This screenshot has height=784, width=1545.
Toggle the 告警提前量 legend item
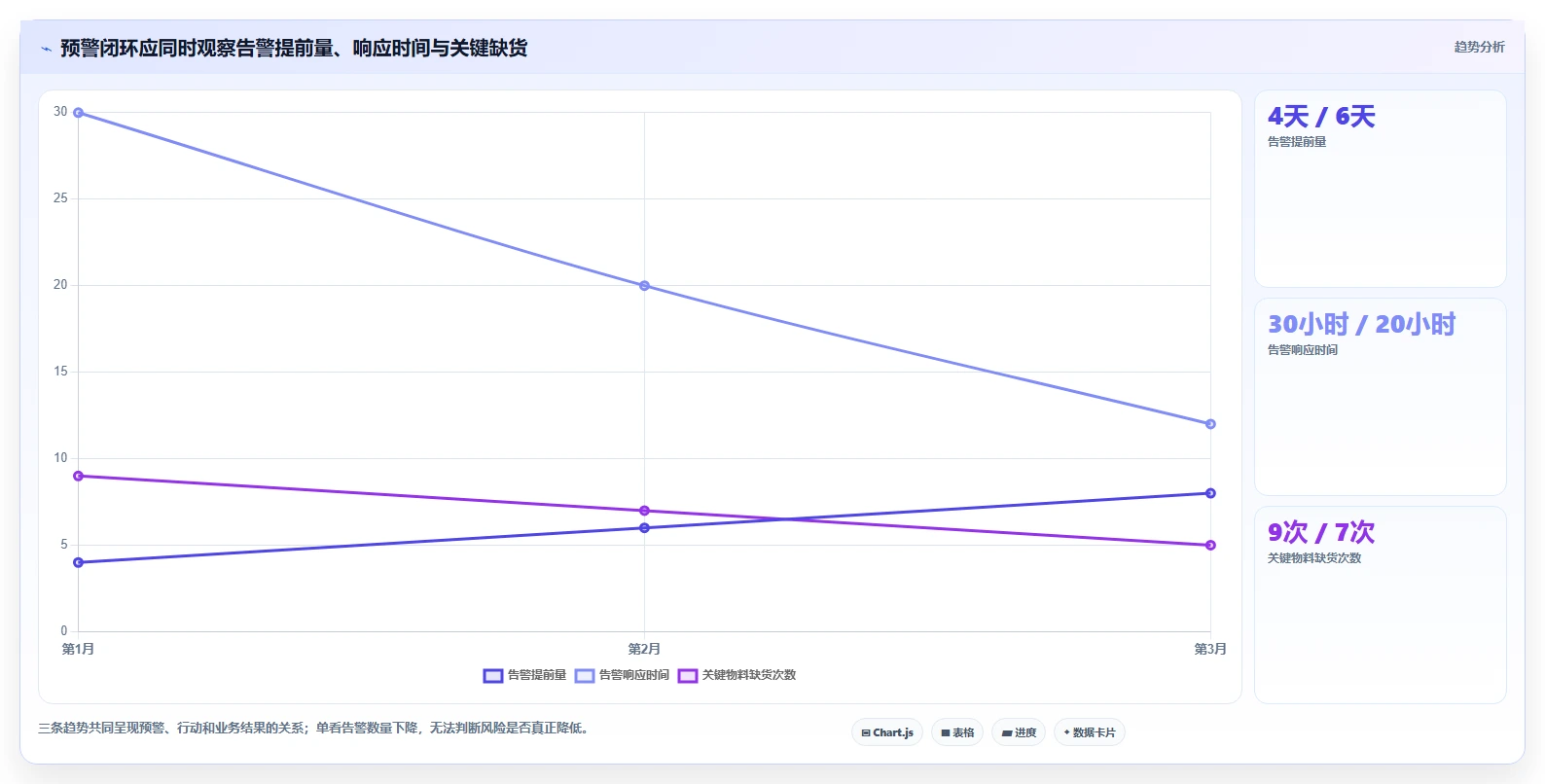coord(524,675)
